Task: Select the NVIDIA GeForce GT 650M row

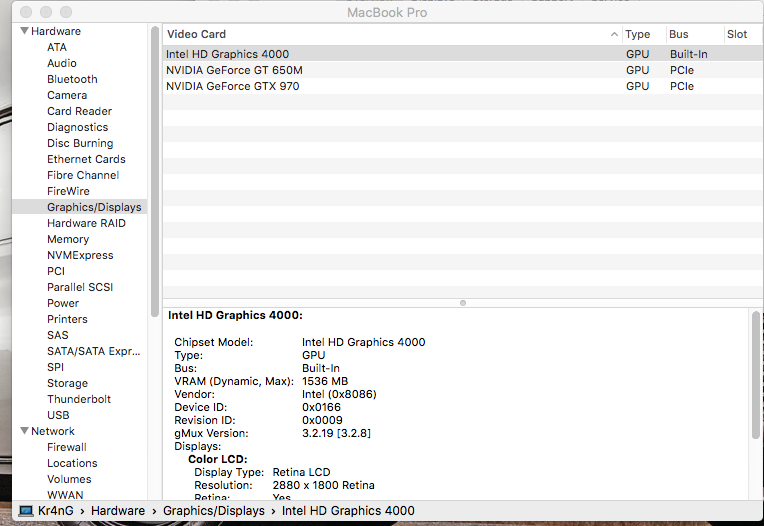Action: [x=463, y=70]
